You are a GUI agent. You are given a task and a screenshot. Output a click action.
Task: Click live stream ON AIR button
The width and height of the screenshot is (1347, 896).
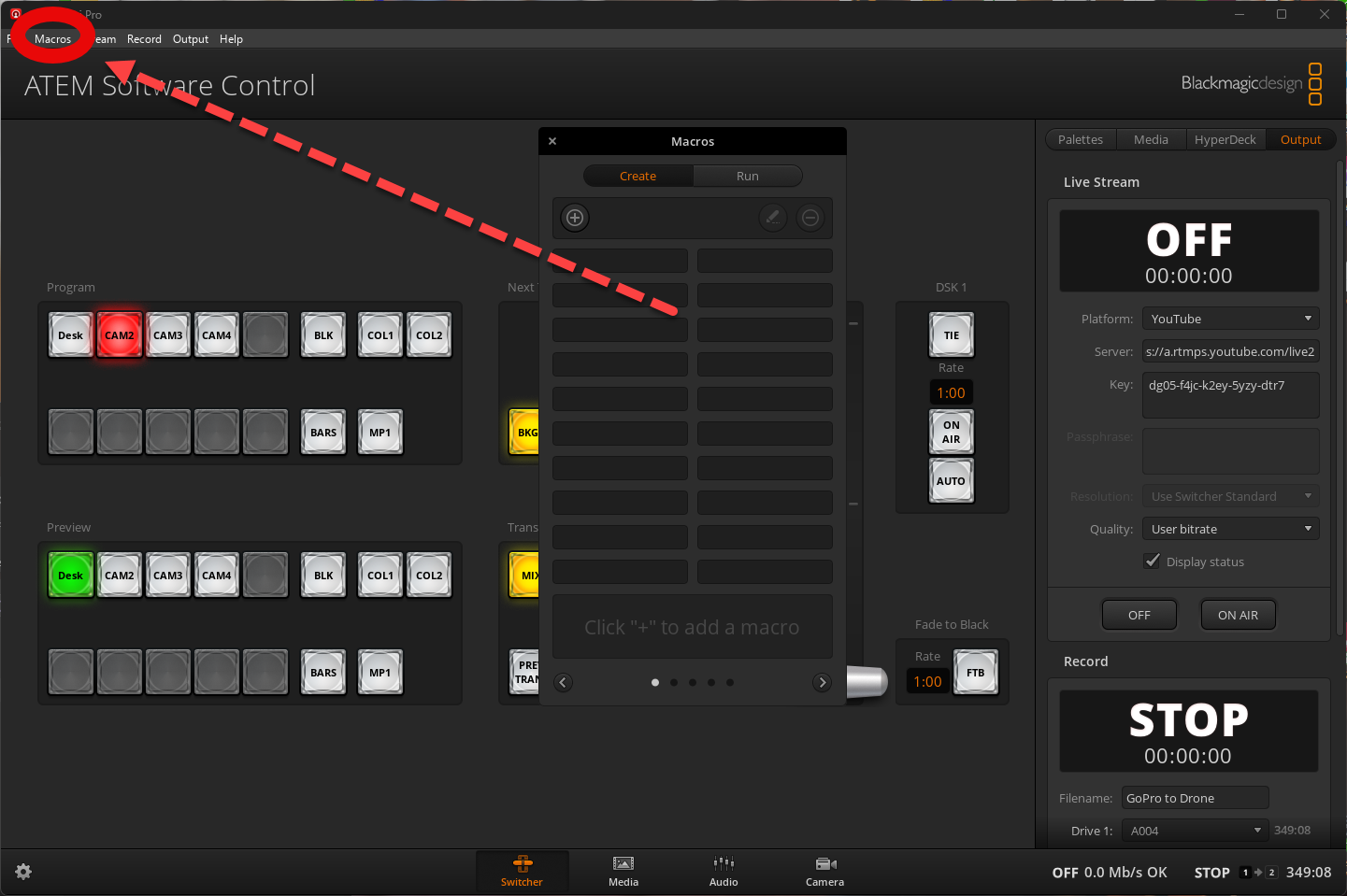point(1238,615)
